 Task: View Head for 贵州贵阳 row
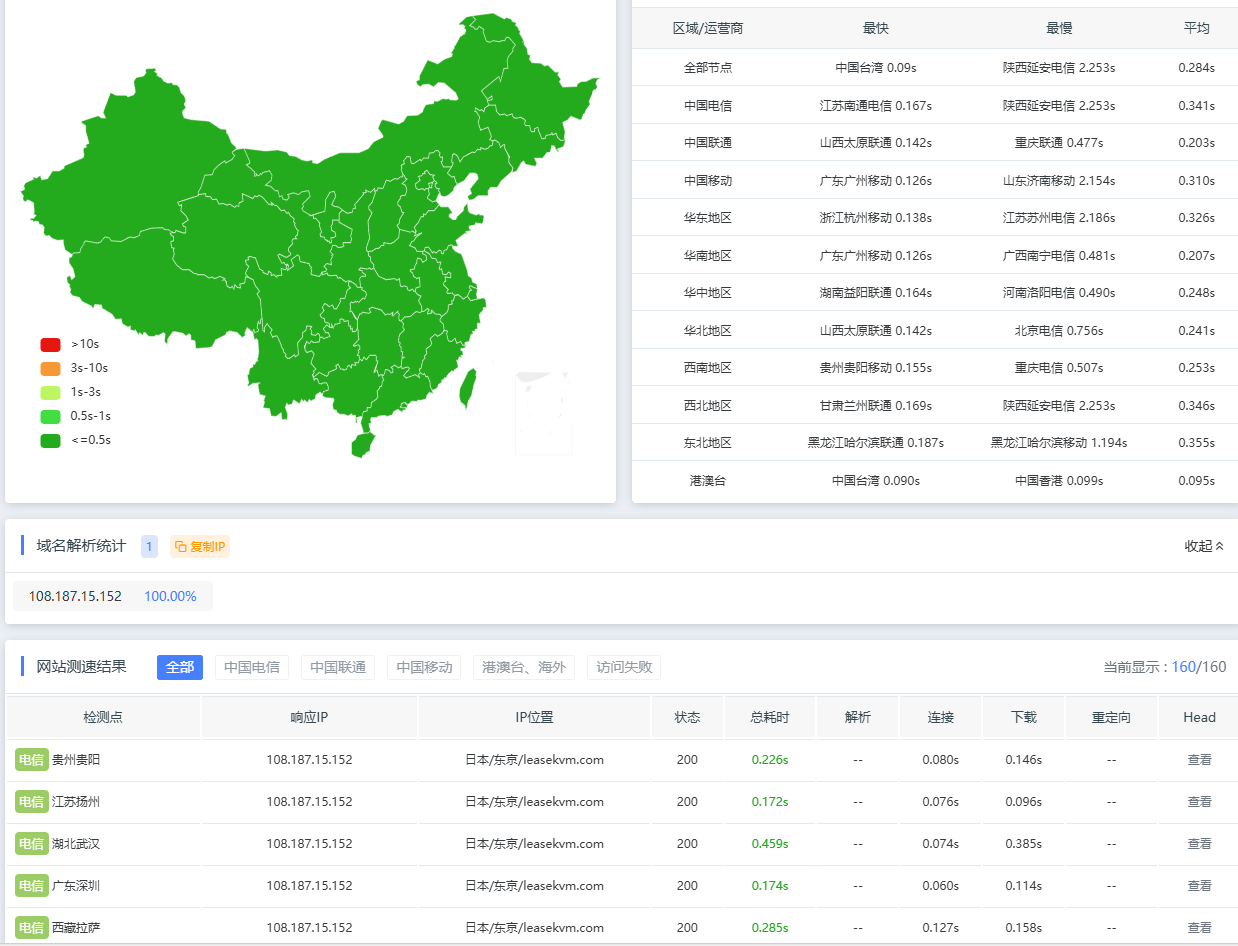click(x=1199, y=760)
